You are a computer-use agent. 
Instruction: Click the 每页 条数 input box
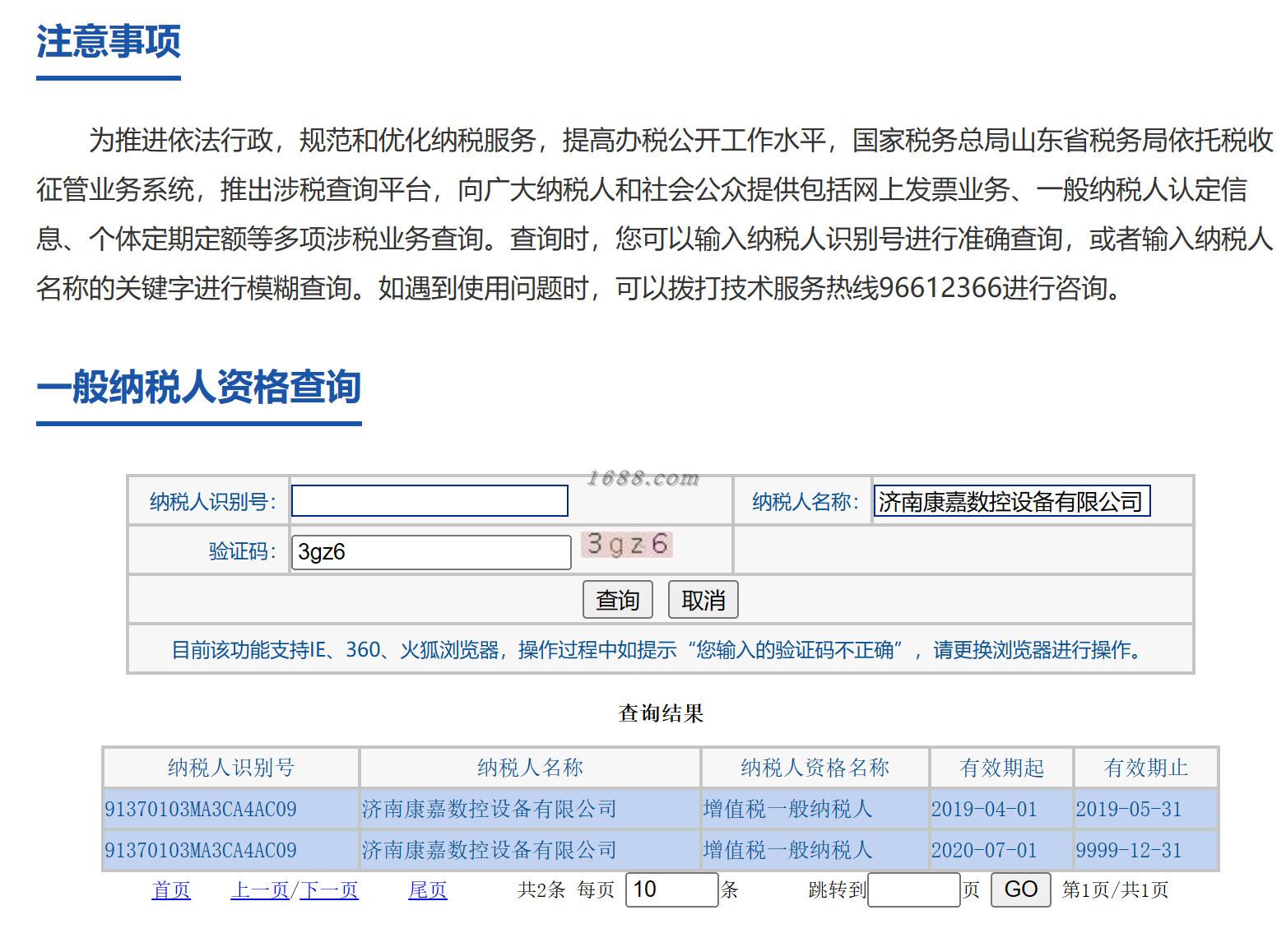point(672,889)
